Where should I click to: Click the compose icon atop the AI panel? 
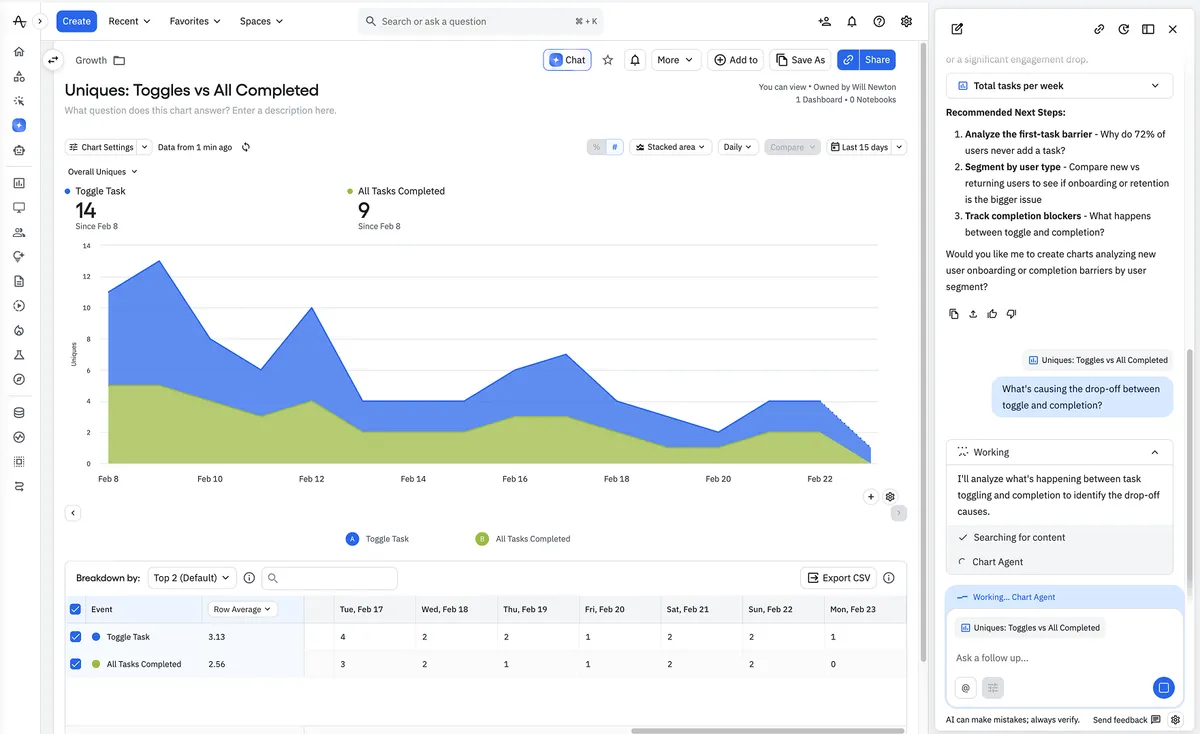pyautogui.click(x=956, y=29)
